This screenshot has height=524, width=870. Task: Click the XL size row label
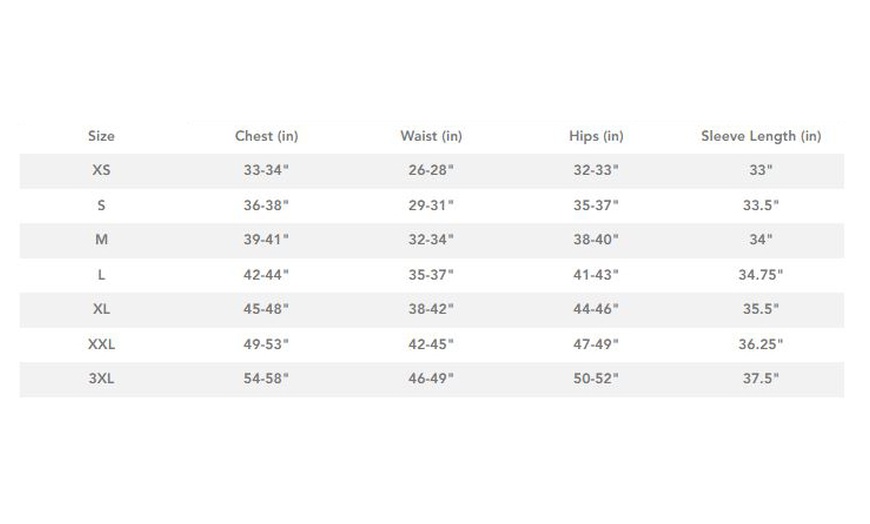[x=101, y=310]
